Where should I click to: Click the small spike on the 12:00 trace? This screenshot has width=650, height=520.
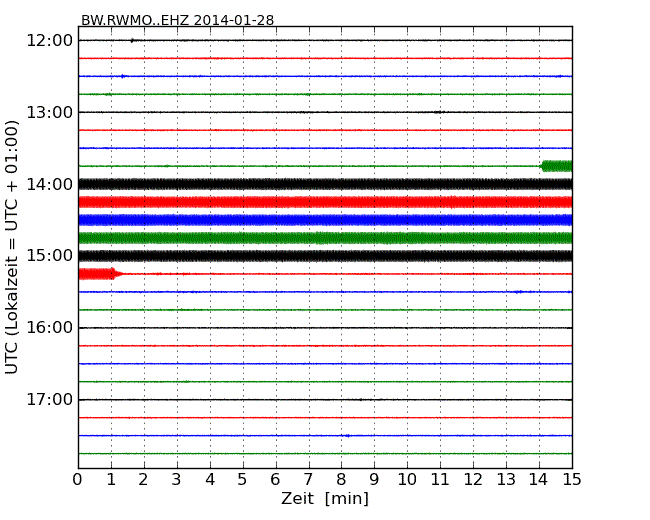[x=132, y=40]
